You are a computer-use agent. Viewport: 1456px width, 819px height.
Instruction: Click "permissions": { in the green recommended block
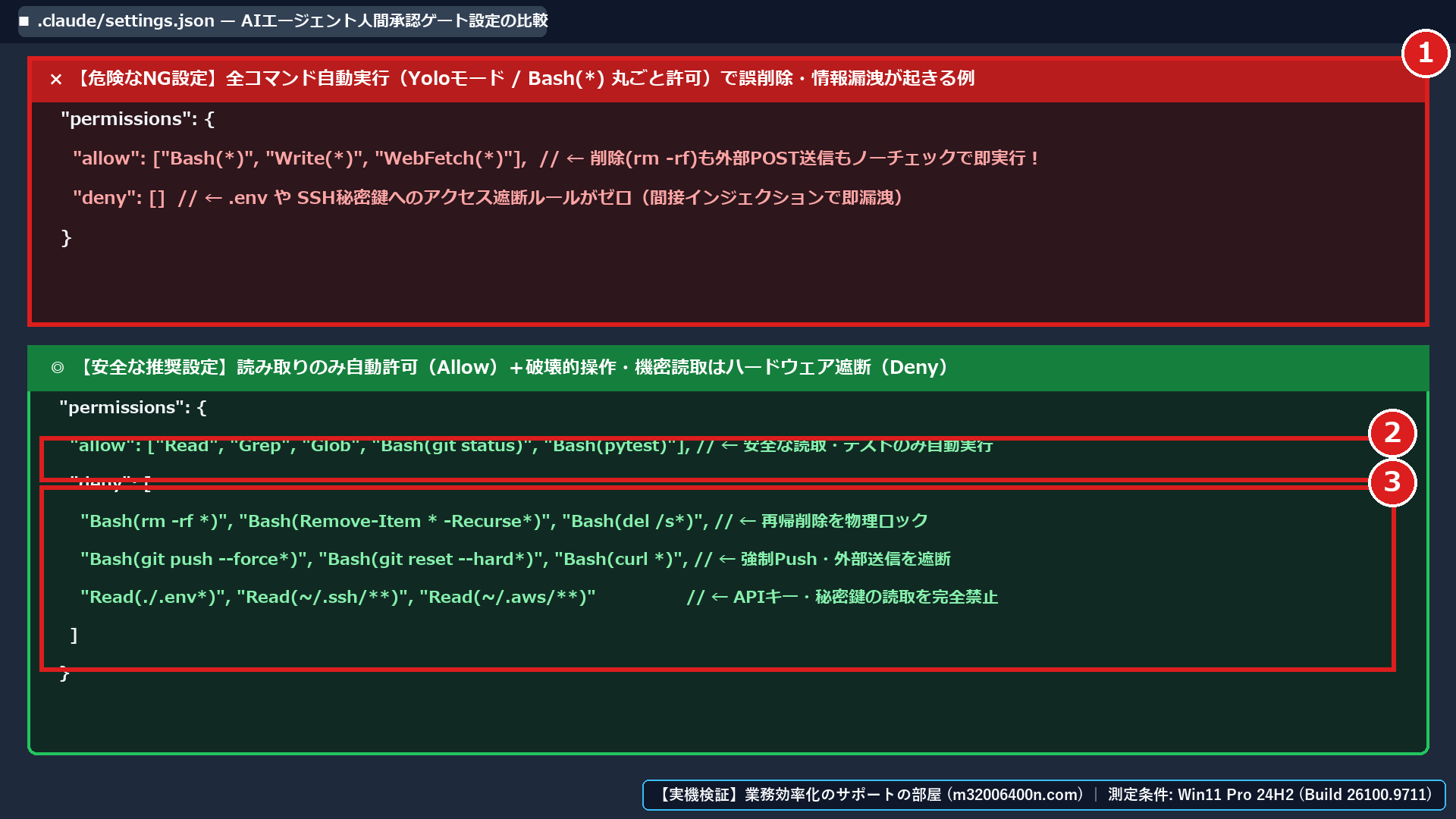[x=133, y=407]
